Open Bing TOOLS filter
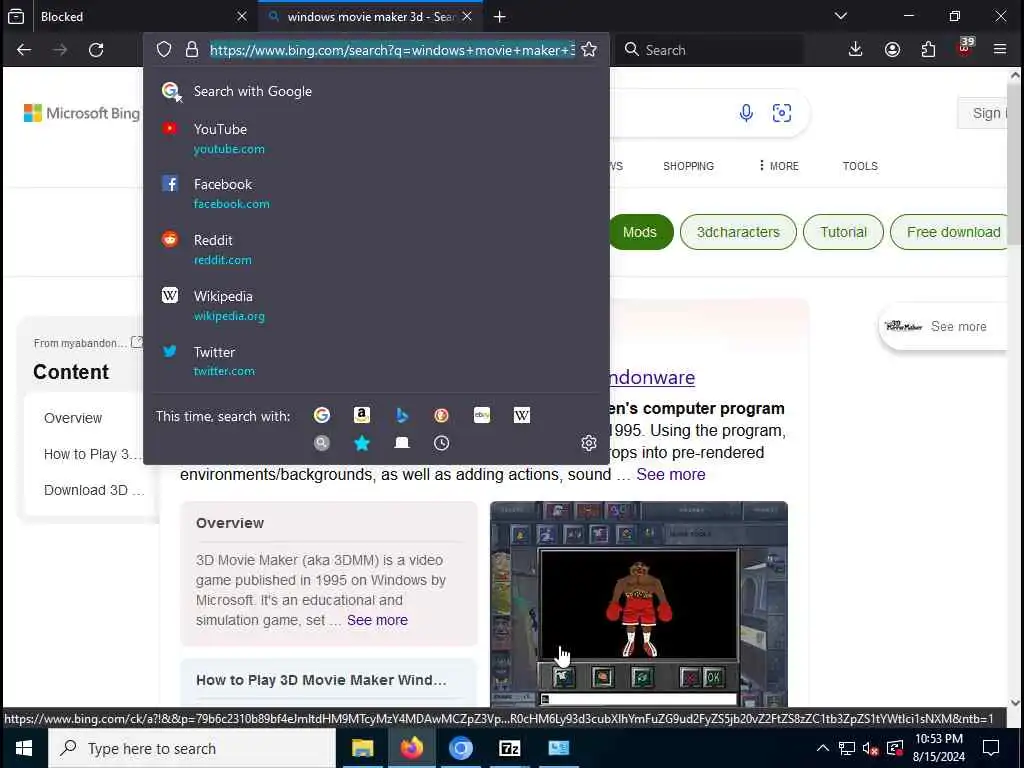The height and width of the screenshot is (768, 1024). pos(859,166)
